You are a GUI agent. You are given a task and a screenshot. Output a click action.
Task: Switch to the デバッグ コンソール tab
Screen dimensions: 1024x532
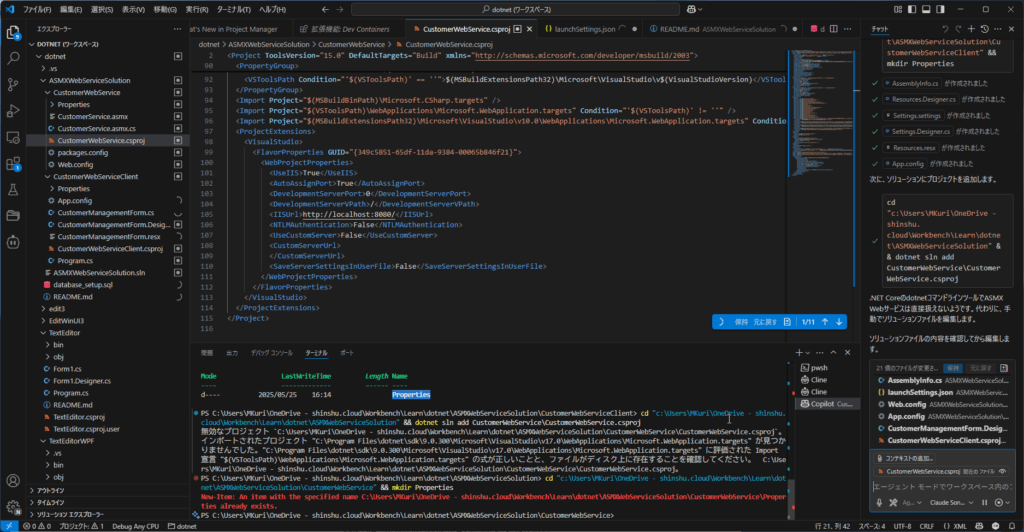272,352
